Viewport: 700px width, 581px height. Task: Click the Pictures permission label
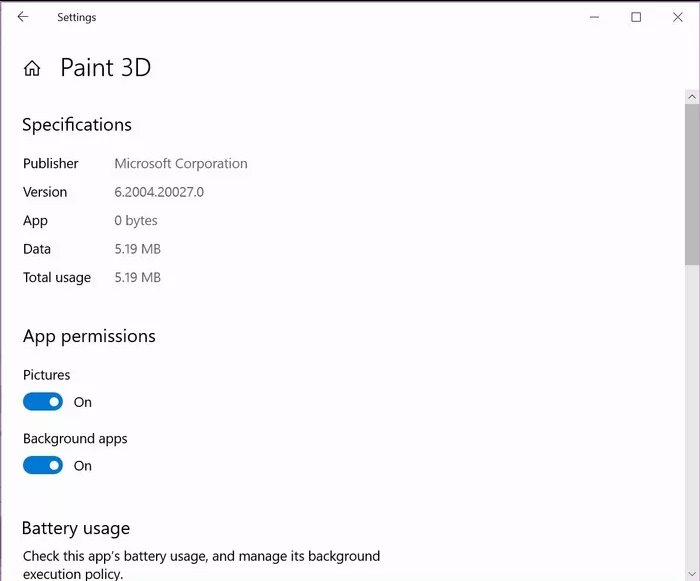(x=46, y=375)
